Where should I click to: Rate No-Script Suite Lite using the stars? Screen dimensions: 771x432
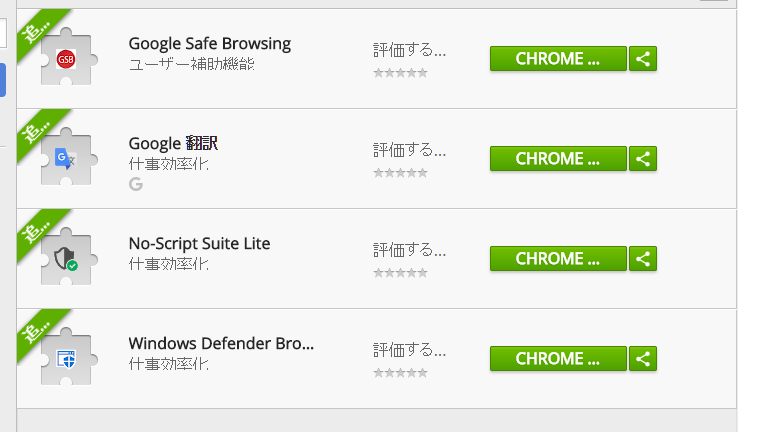point(400,273)
